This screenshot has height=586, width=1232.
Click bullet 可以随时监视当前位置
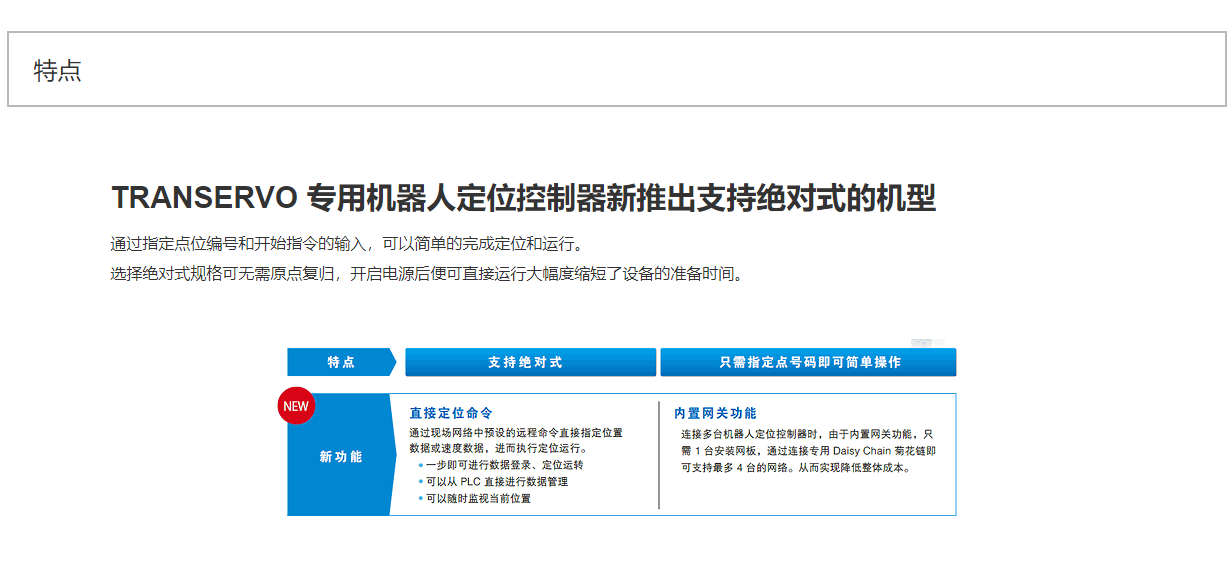(x=478, y=498)
